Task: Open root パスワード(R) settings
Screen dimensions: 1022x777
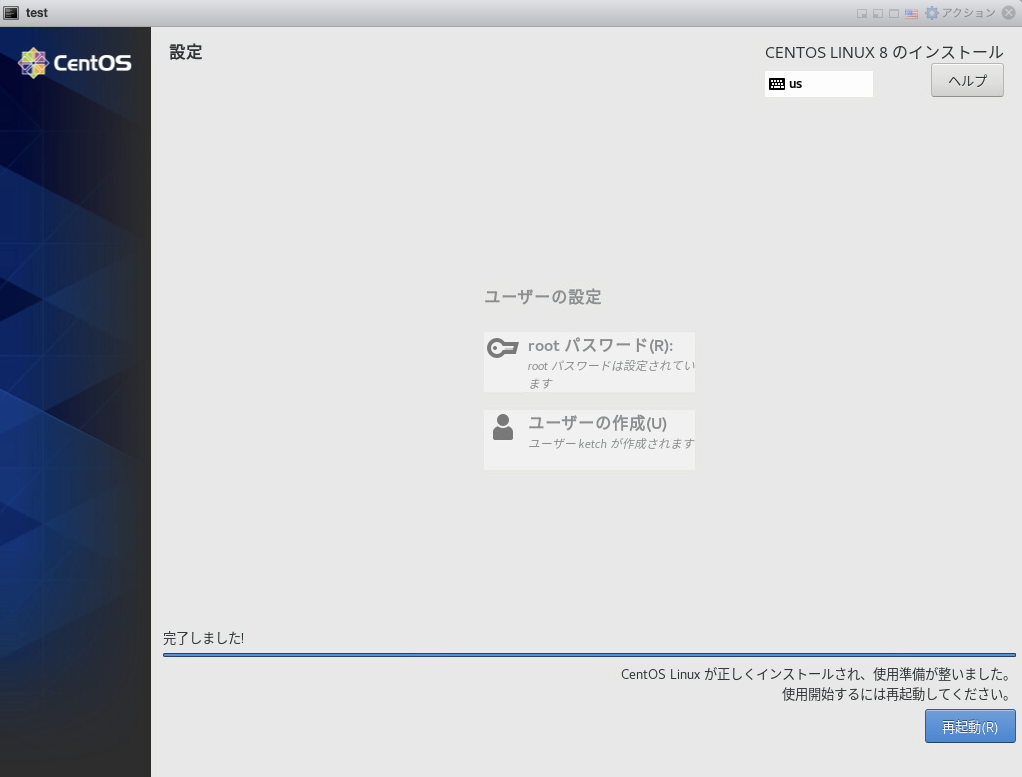Action: tap(589, 362)
